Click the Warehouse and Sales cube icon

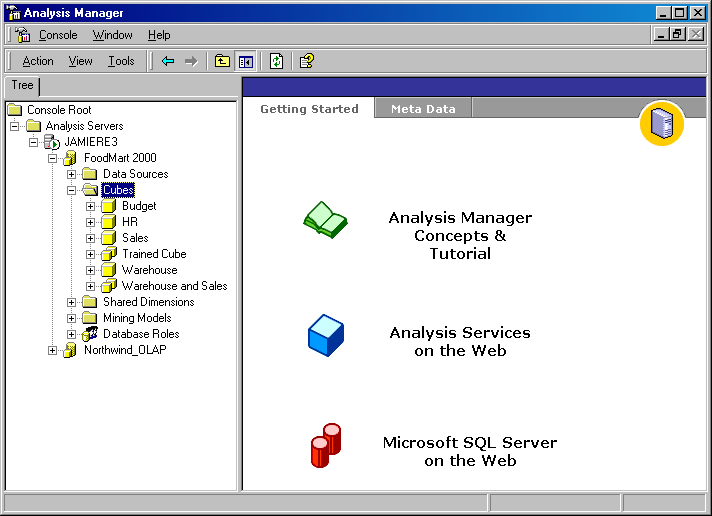click(x=109, y=286)
